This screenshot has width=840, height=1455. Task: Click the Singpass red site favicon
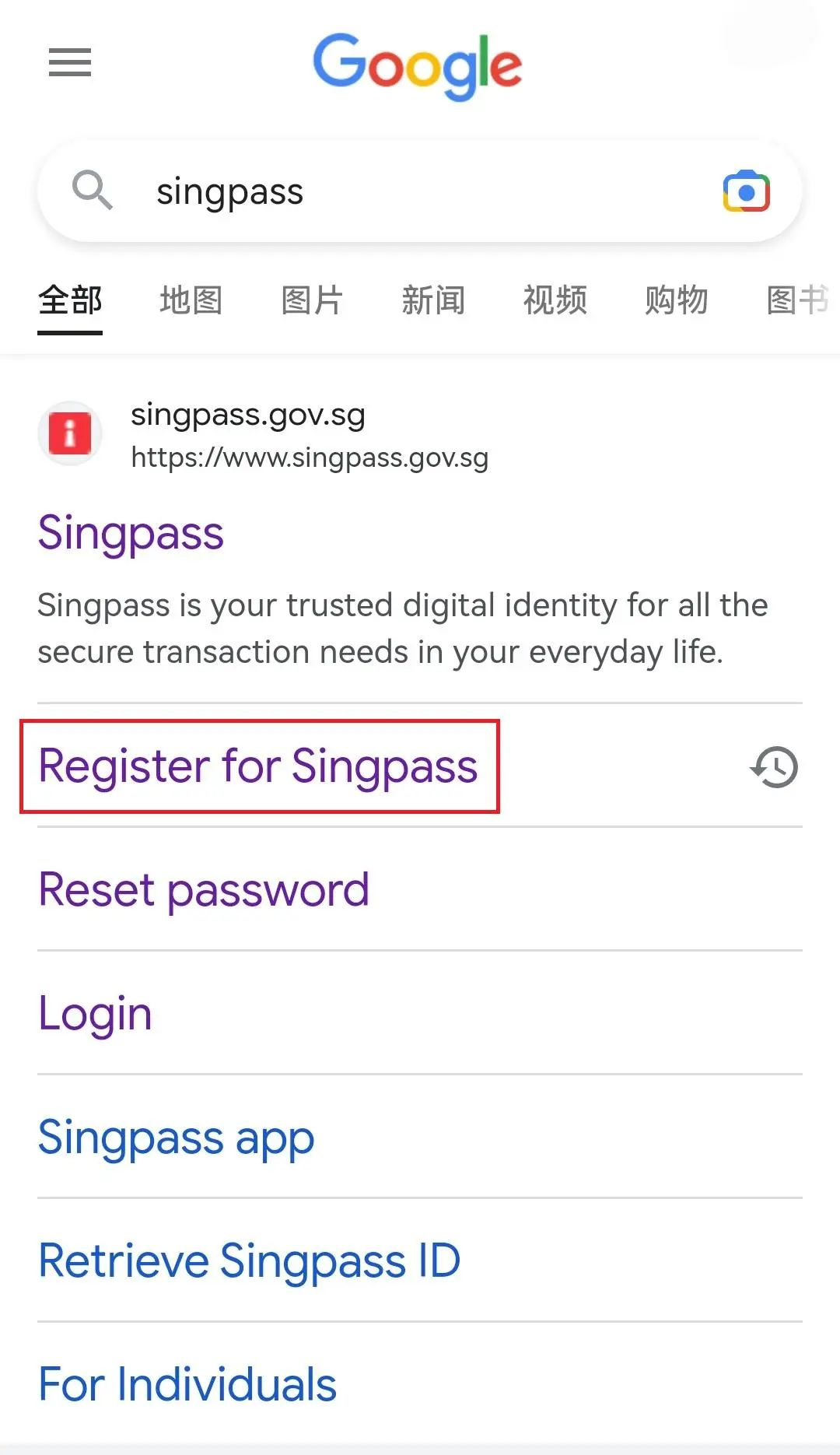point(70,433)
